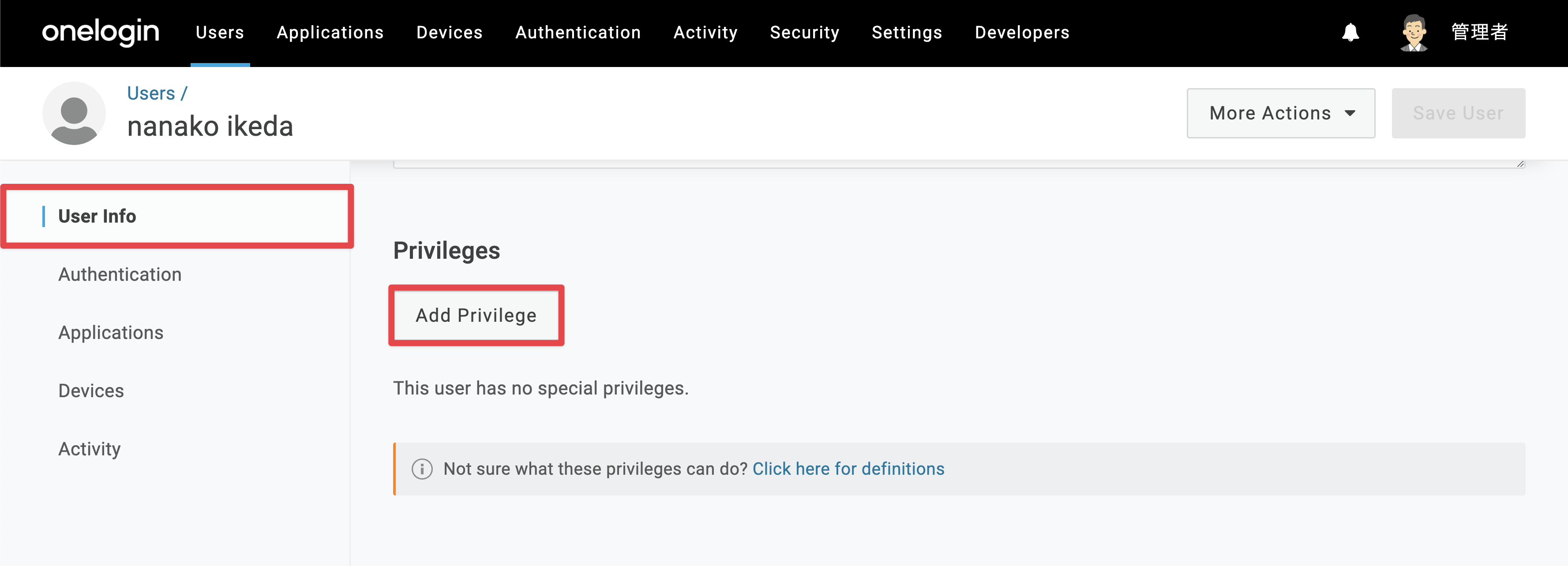
Task: Click the admin profile avatar
Action: 1414,33
